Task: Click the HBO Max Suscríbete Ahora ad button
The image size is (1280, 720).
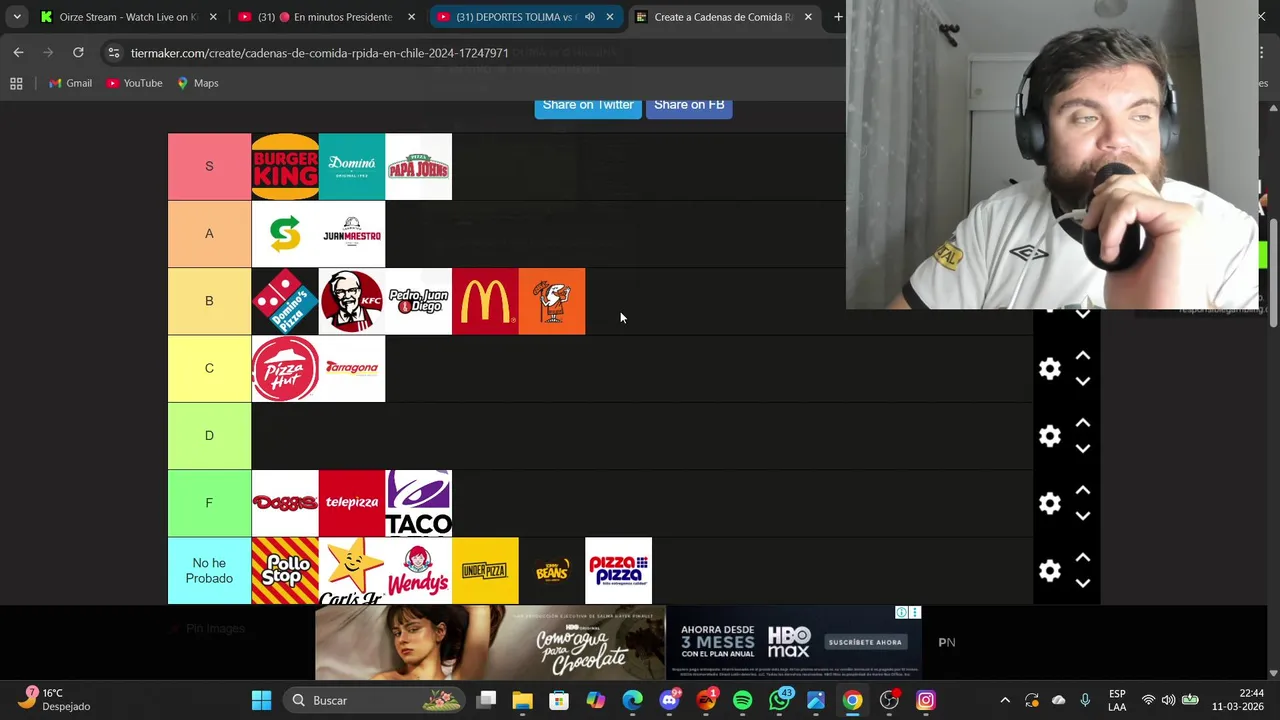Action: tap(865, 642)
